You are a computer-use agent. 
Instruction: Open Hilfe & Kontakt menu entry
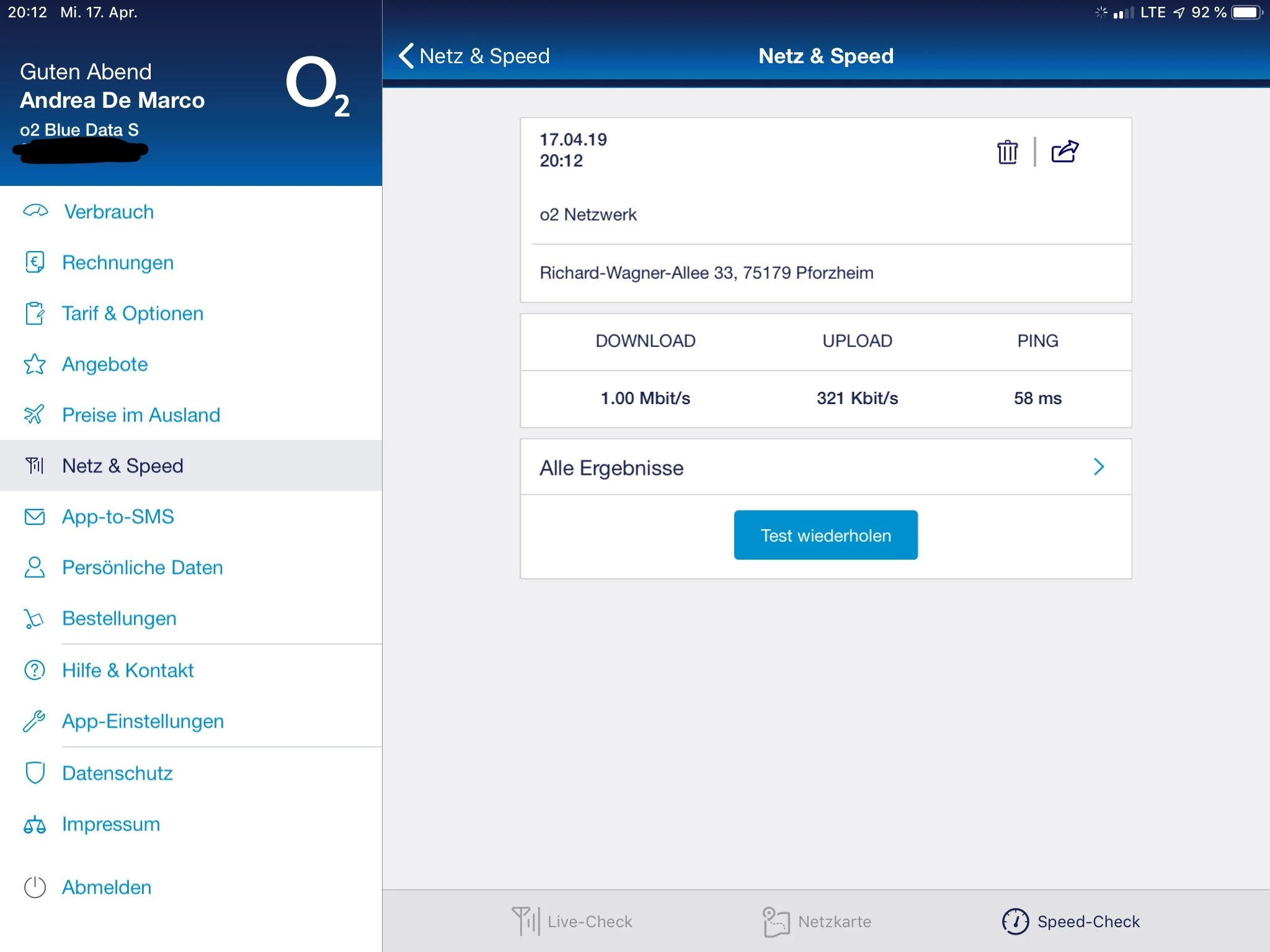pyautogui.click(x=128, y=670)
